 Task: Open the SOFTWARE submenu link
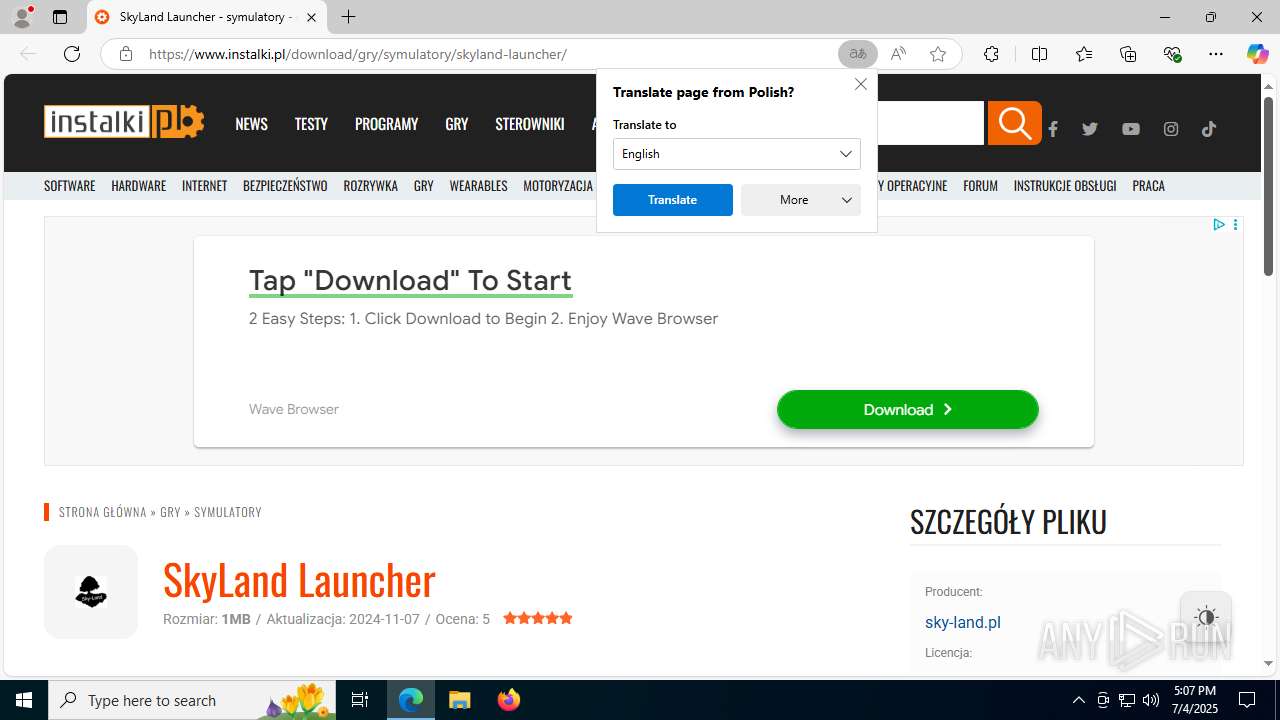(70, 186)
